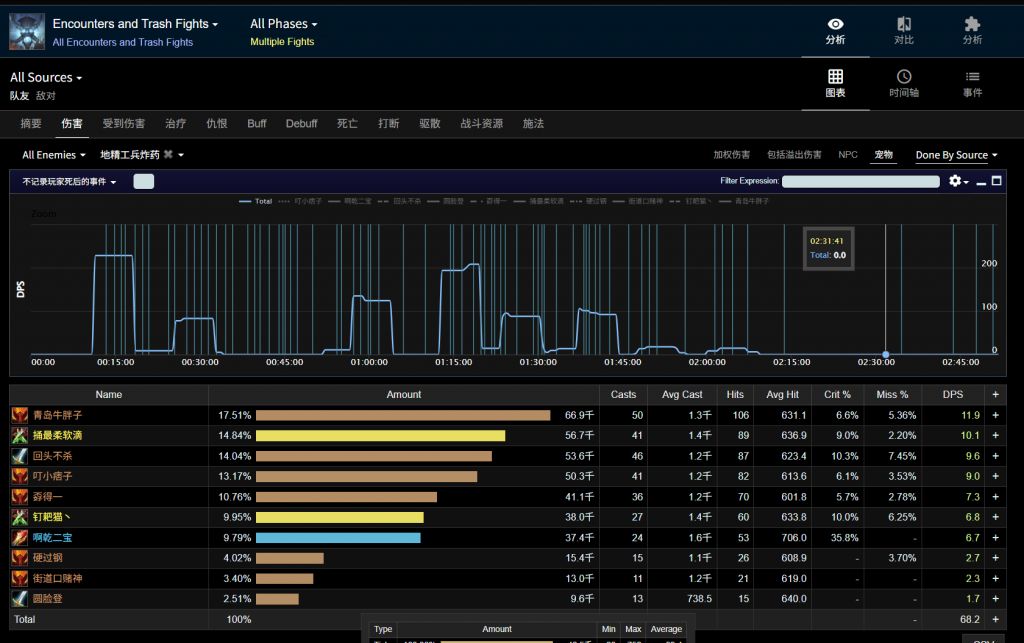Open the All Phases dropdown

[x=283, y=24]
